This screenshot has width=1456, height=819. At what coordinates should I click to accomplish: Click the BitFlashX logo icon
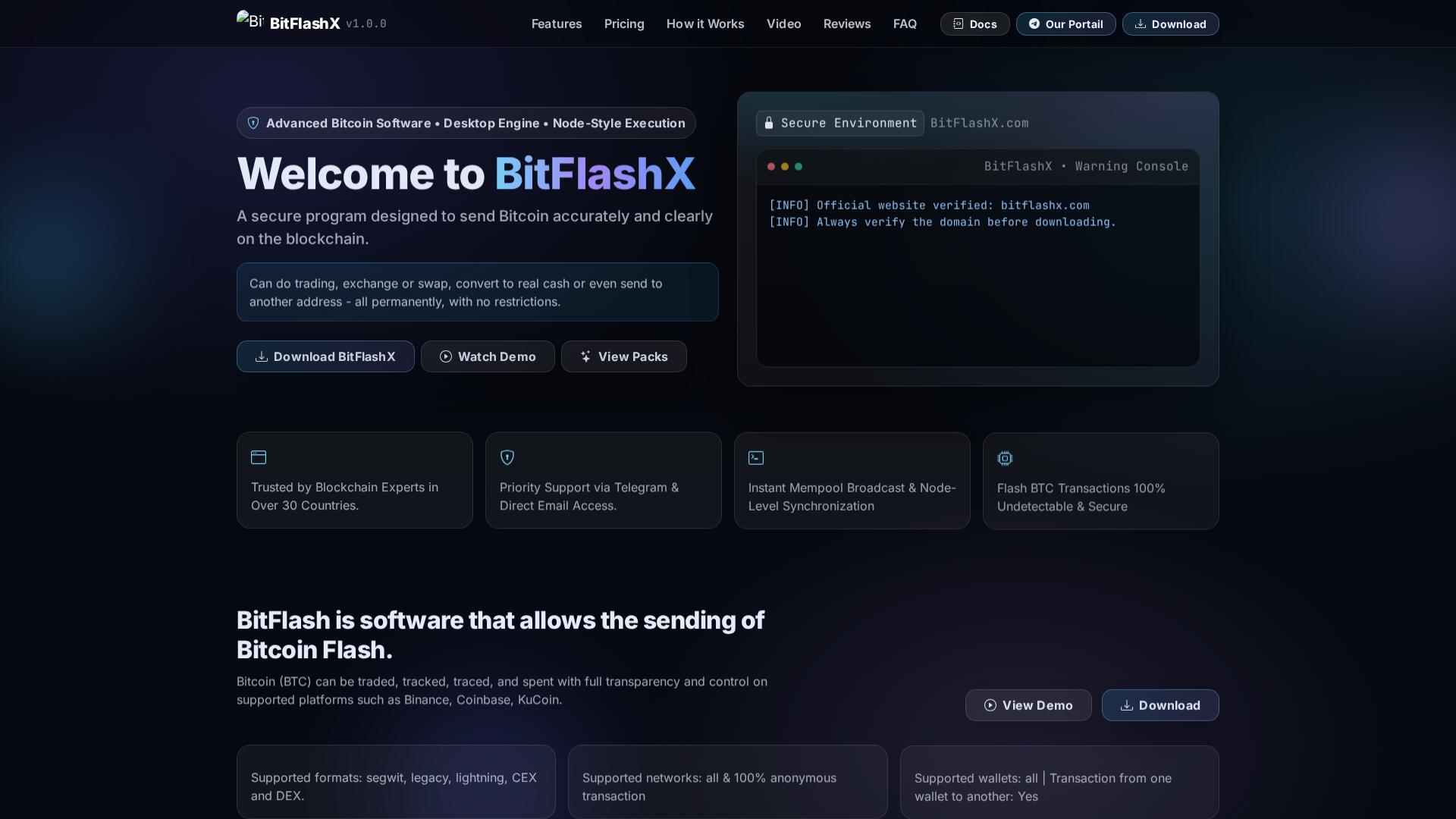250,21
